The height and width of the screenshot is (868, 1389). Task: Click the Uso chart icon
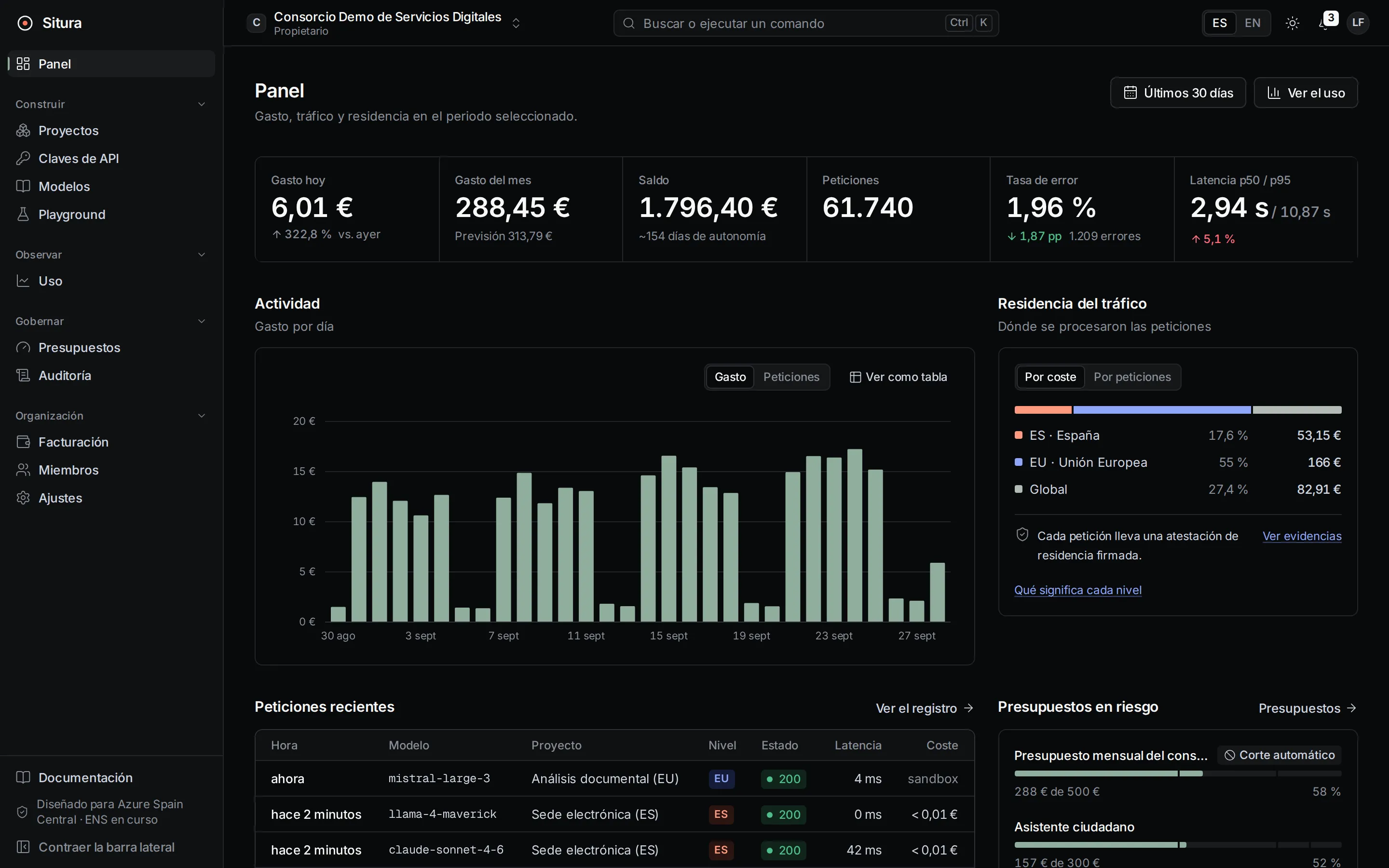point(23,281)
